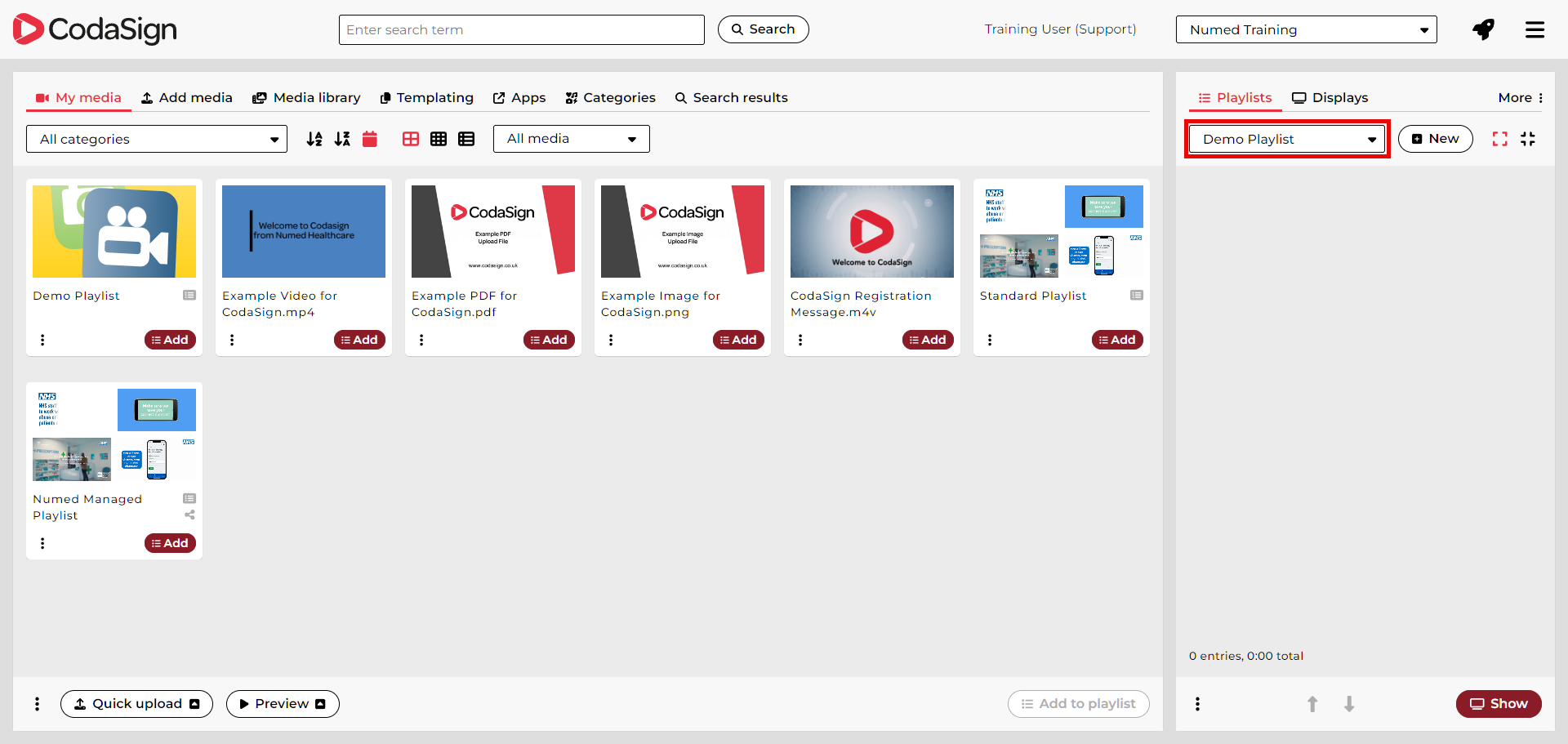
Task: Switch to list view layout
Action: [x=466, y=139]
